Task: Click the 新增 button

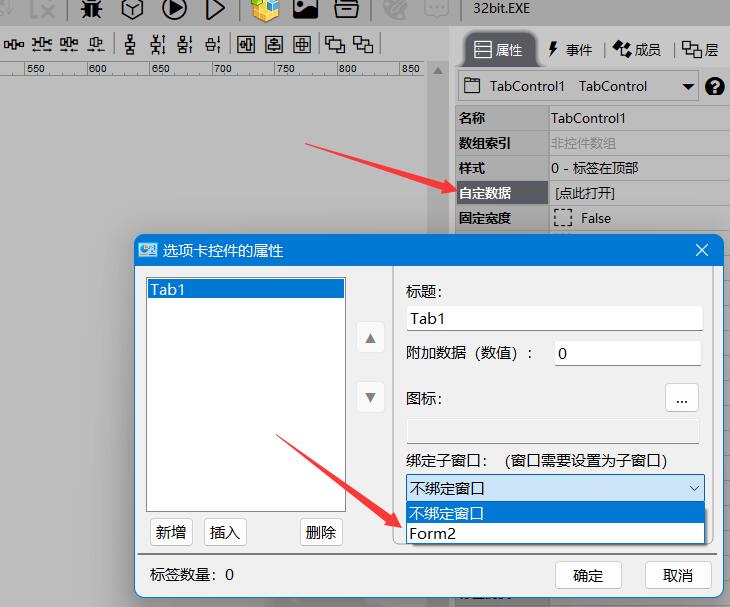Action: (x=171, y=532)
